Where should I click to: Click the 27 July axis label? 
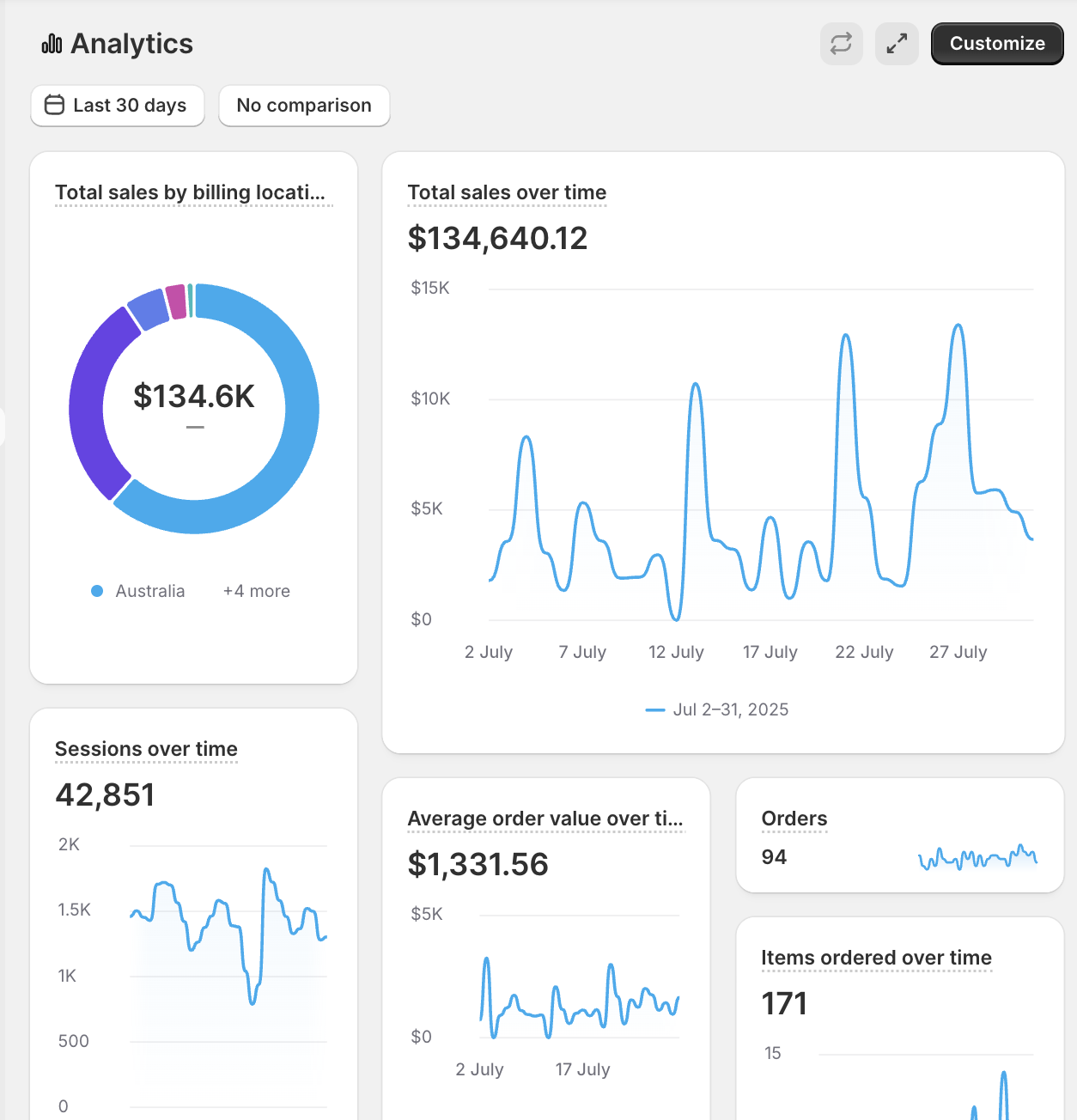(958, 652)
